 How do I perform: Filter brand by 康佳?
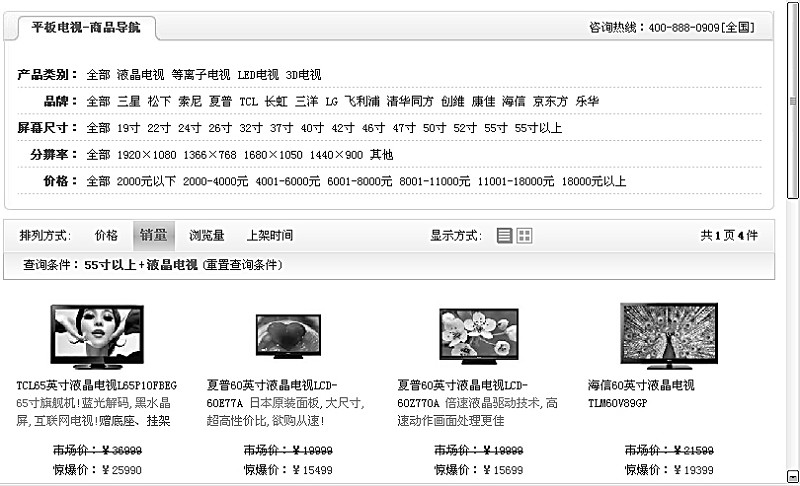point(483,101)
